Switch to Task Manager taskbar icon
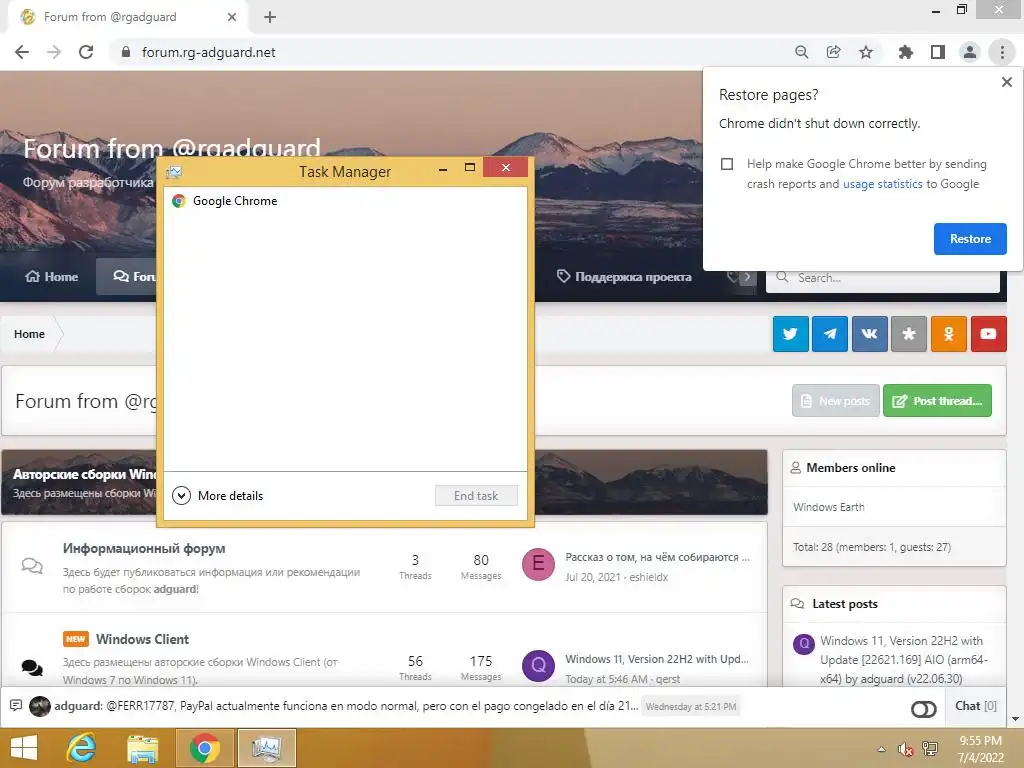The height and width of the screenshot is (768, 1024). tap(266, 748)
